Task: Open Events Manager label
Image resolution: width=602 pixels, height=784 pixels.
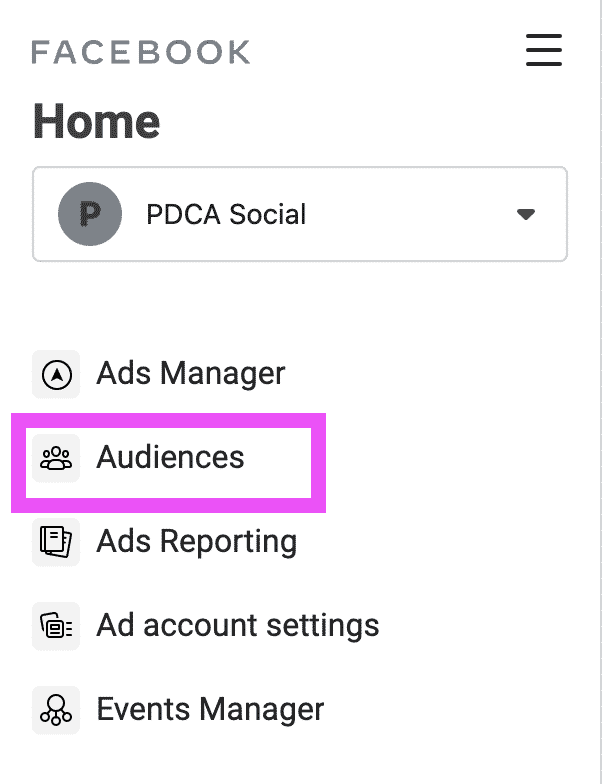Action: point(210,710)
